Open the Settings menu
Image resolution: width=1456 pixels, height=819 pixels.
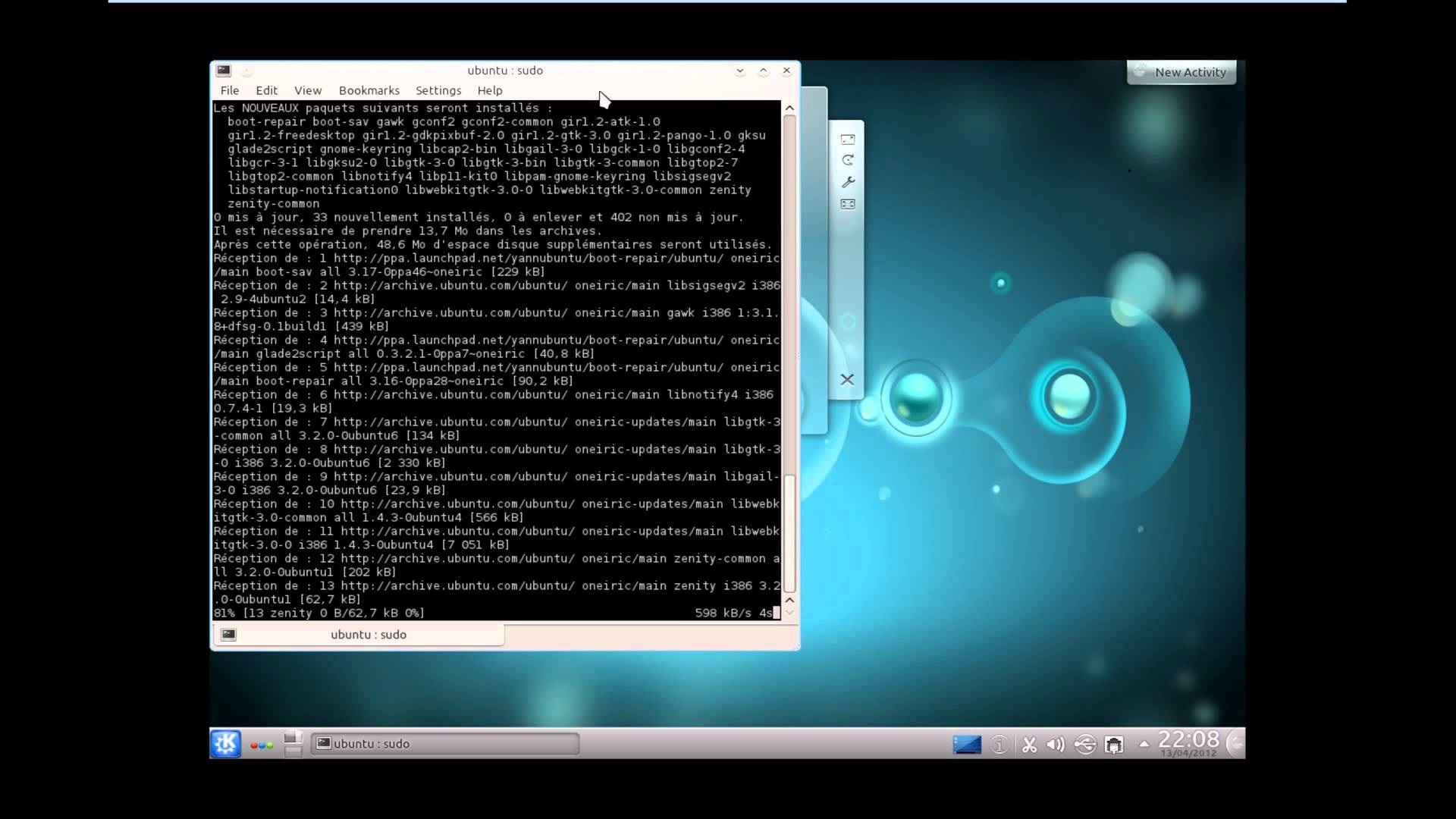click(438, 90)
